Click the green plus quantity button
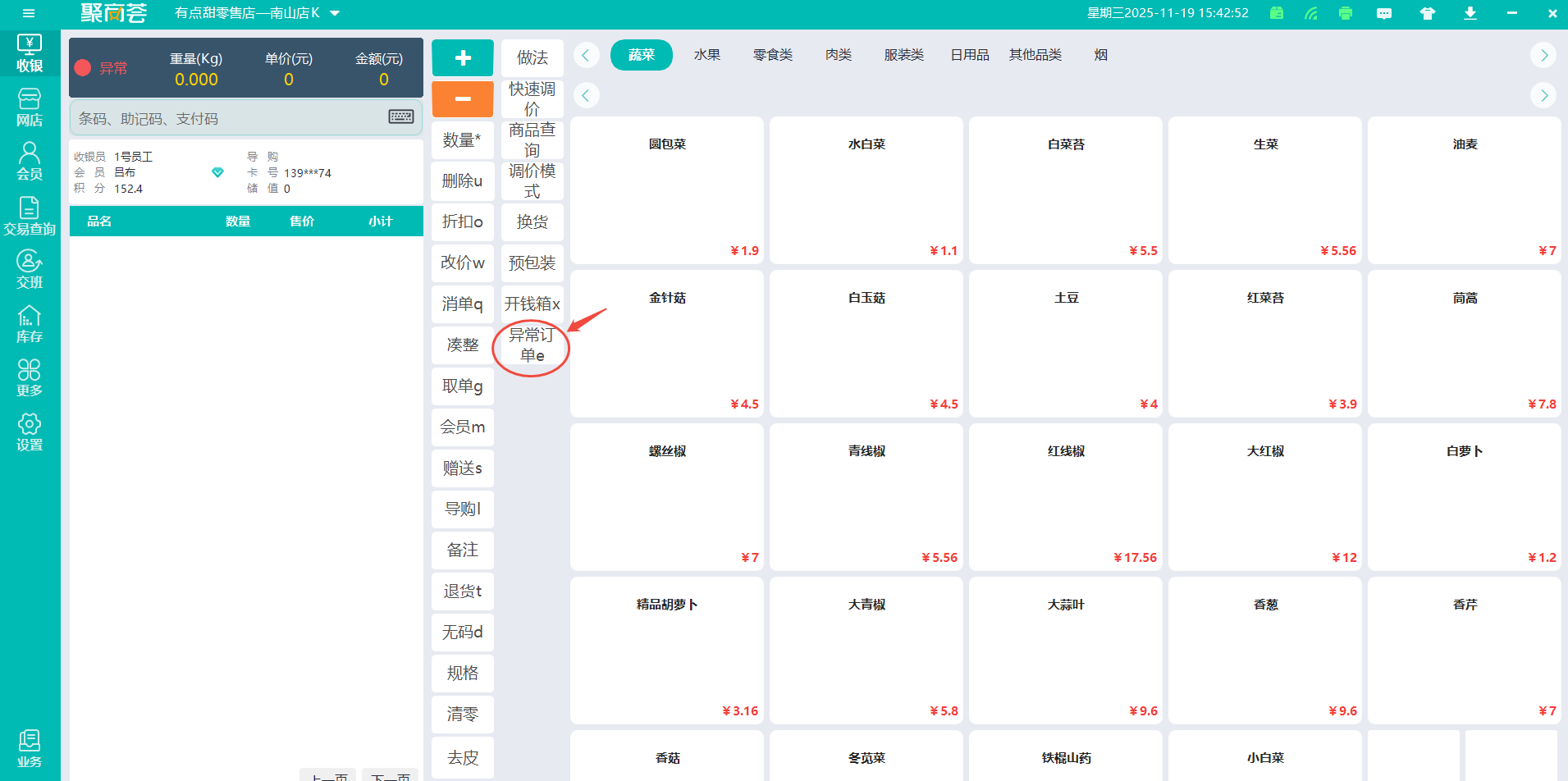The image size is (1568, 781). click(463, 57)
